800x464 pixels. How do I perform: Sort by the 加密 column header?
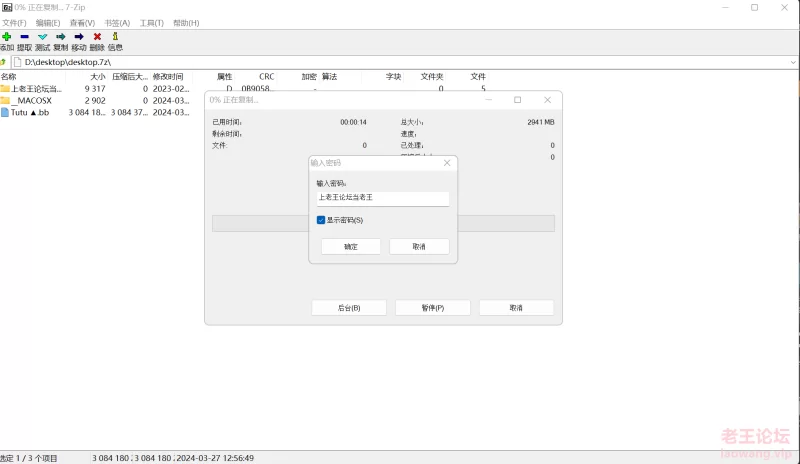click(309, 77)
